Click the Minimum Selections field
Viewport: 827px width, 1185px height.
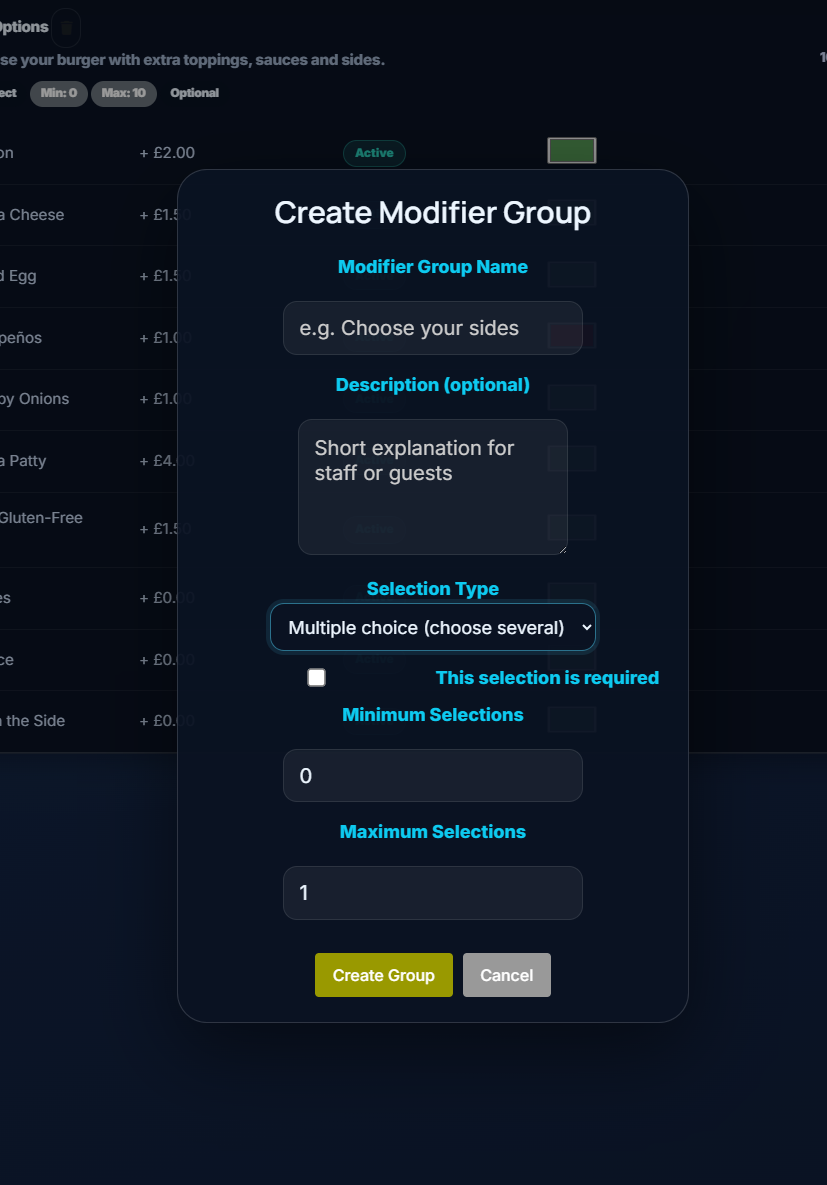click(432, 775)
